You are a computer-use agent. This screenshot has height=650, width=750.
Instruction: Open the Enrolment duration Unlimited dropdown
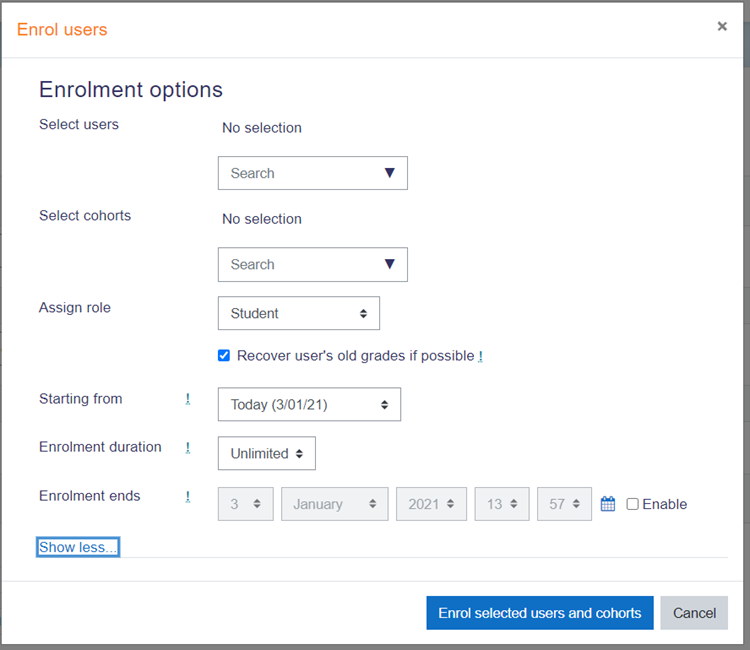(x=266, y=453)
